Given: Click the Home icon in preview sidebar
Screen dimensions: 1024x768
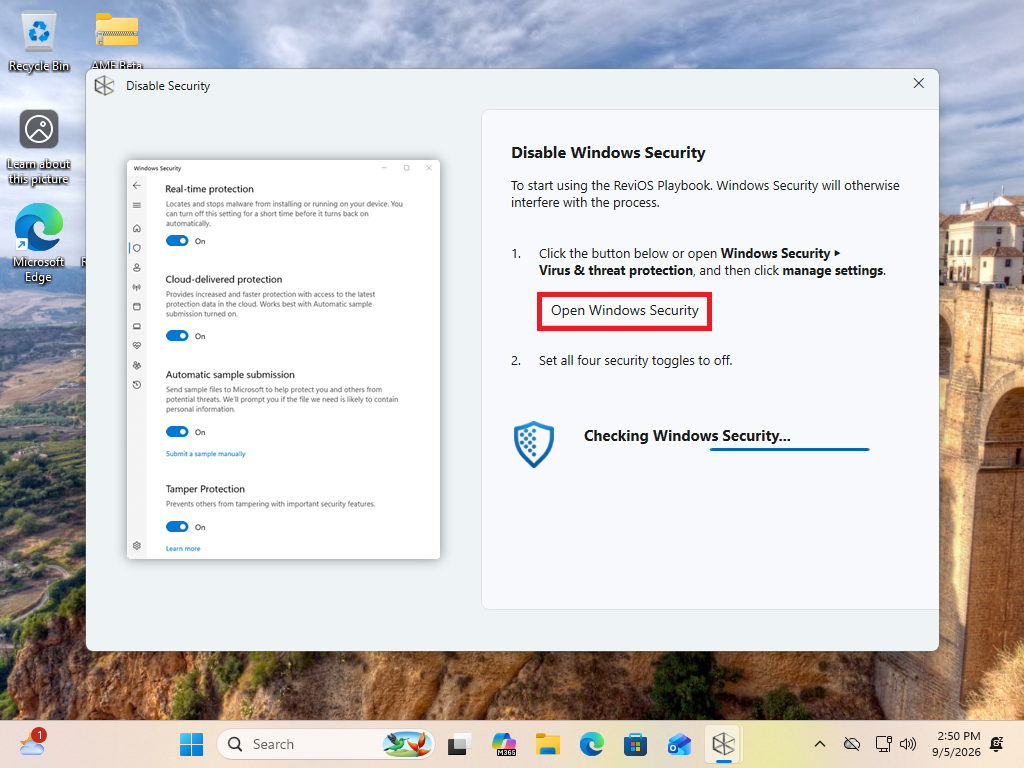Looking at the screenshot, I should (x=136, y=228).
